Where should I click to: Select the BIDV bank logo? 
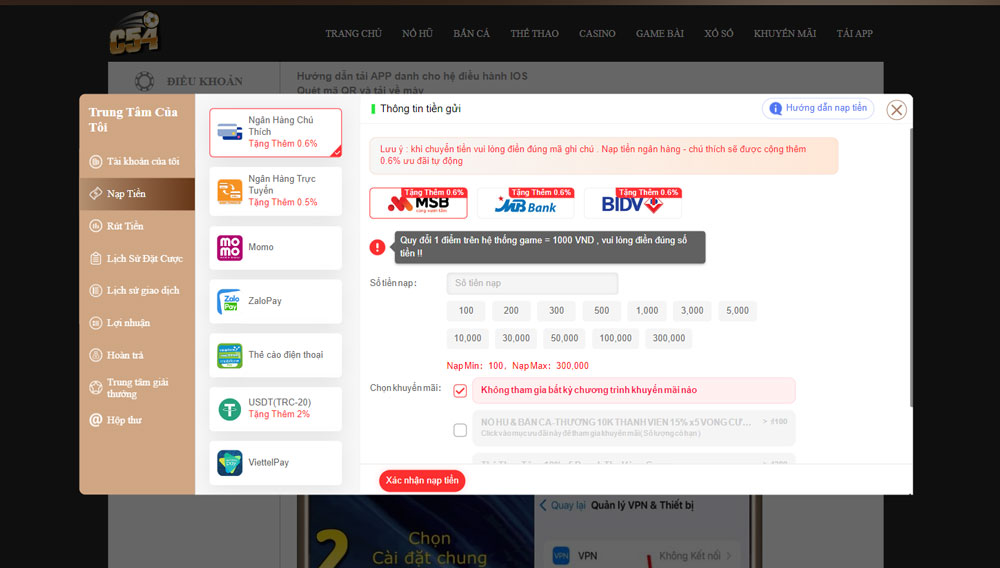pyautogui.click(x=633, y=203)
